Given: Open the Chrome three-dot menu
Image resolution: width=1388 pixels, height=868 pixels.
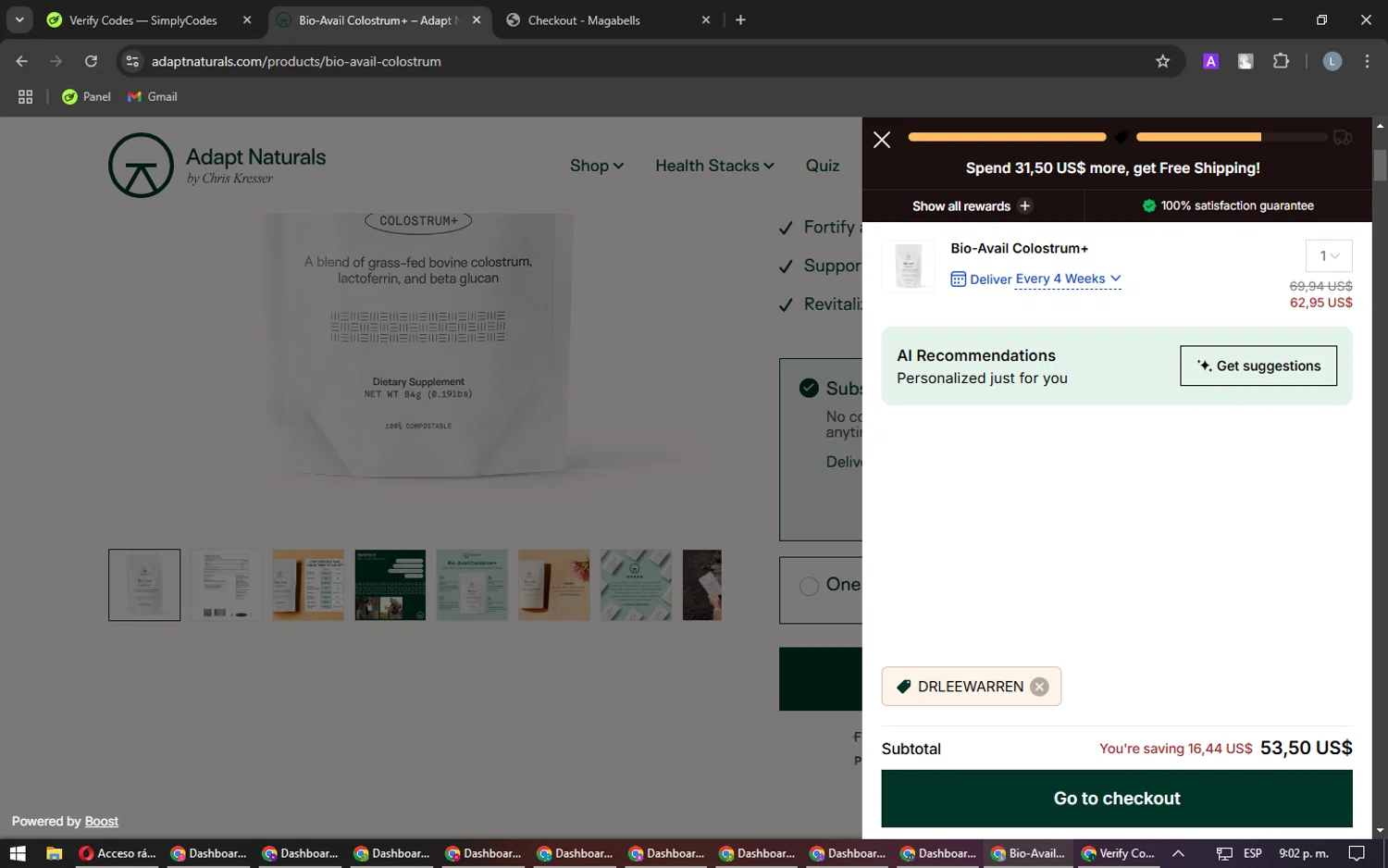Looking at the screenshot, I should point(1367,61).
